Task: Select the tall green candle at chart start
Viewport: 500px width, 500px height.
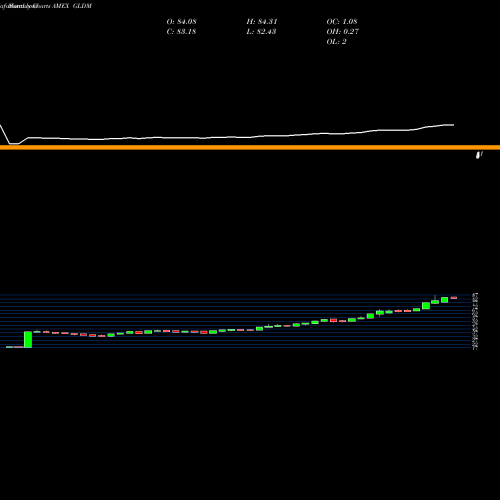Action: coord(28,339)
